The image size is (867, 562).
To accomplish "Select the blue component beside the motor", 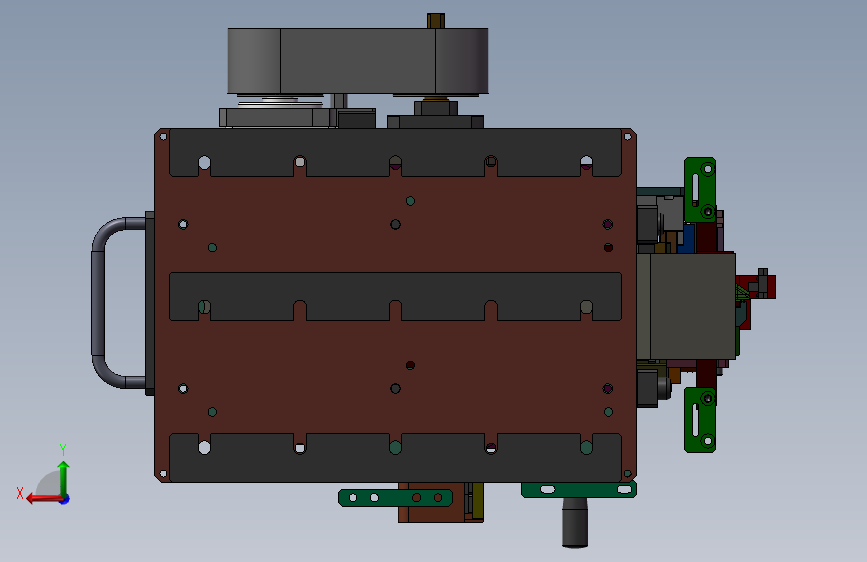I will tap(687, 238).
